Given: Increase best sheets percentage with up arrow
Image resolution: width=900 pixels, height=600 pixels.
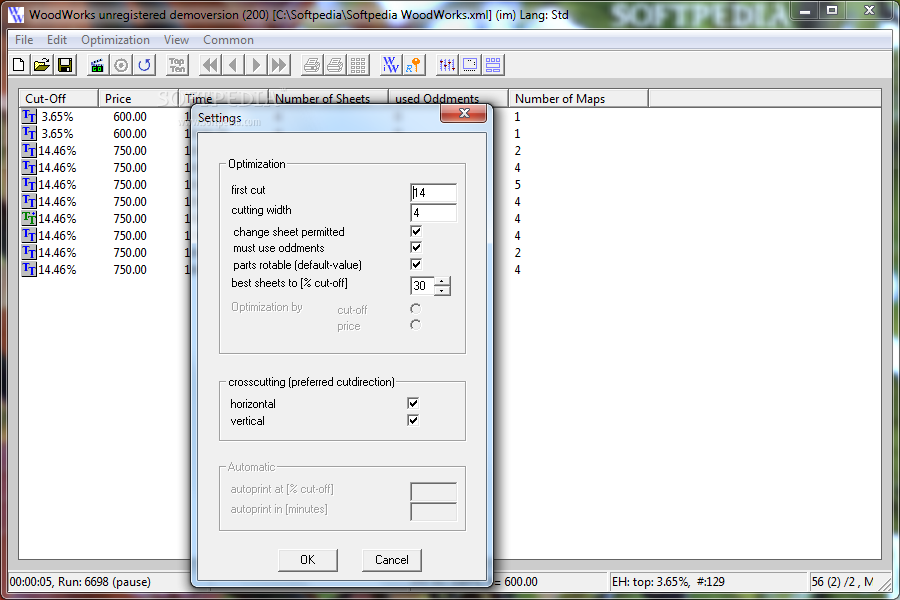Looking at the screenshot, I should pyautogui.click(x=441, y=281).
